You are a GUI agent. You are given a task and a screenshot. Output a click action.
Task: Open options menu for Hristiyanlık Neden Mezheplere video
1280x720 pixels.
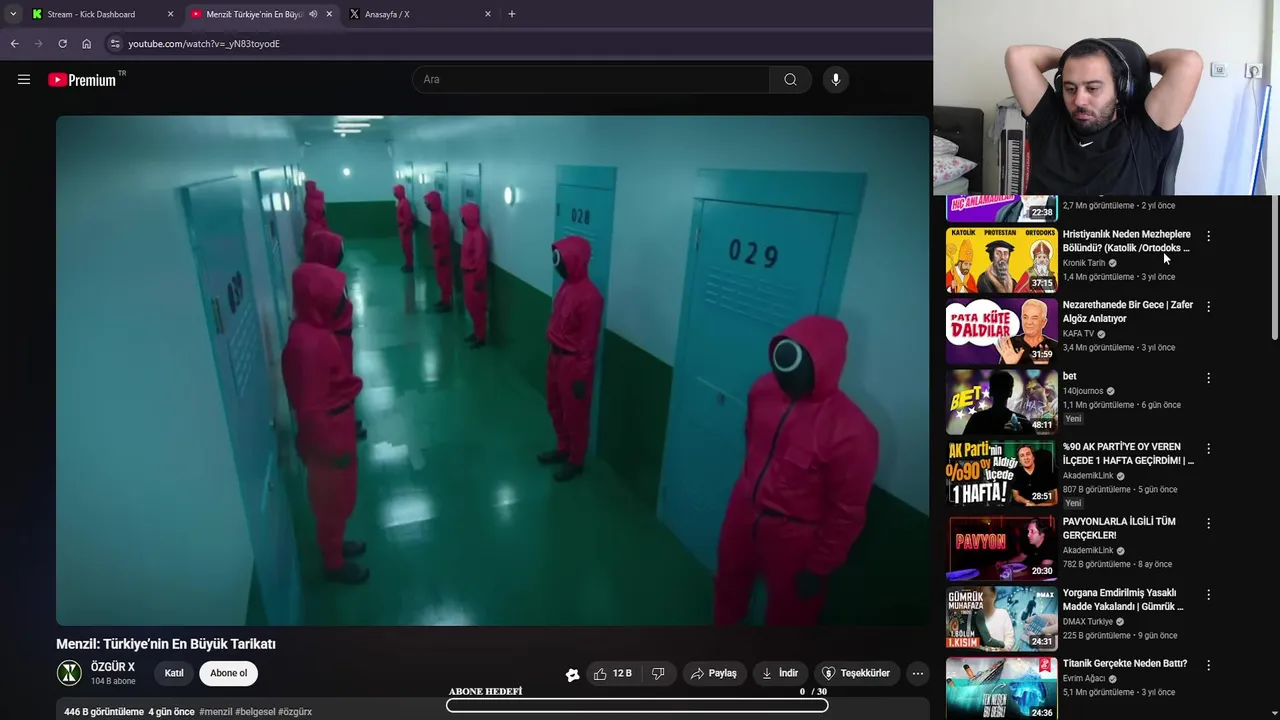click(x=1208, y=237)
